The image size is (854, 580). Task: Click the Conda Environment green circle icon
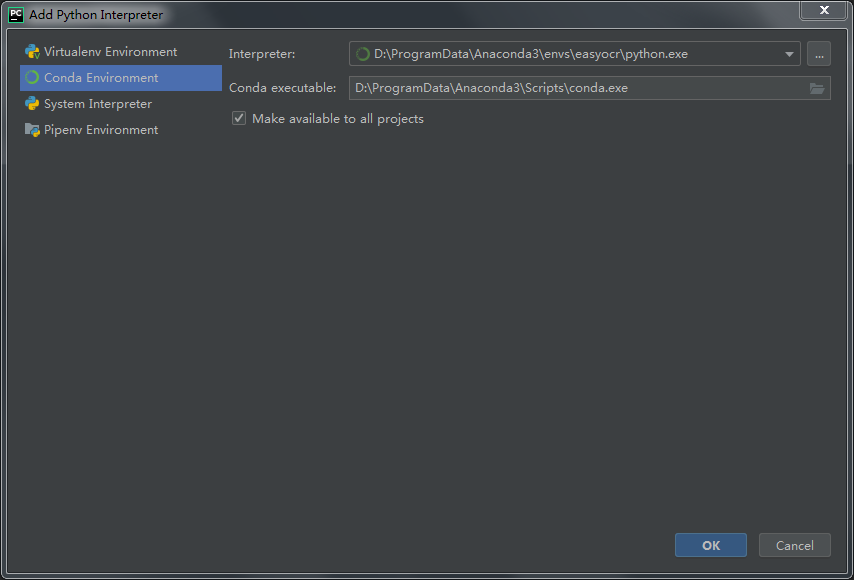click(33, 77)
